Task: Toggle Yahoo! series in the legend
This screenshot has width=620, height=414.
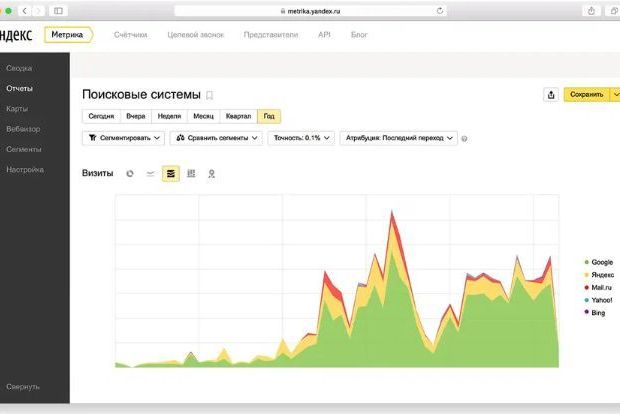Action: 598,300
